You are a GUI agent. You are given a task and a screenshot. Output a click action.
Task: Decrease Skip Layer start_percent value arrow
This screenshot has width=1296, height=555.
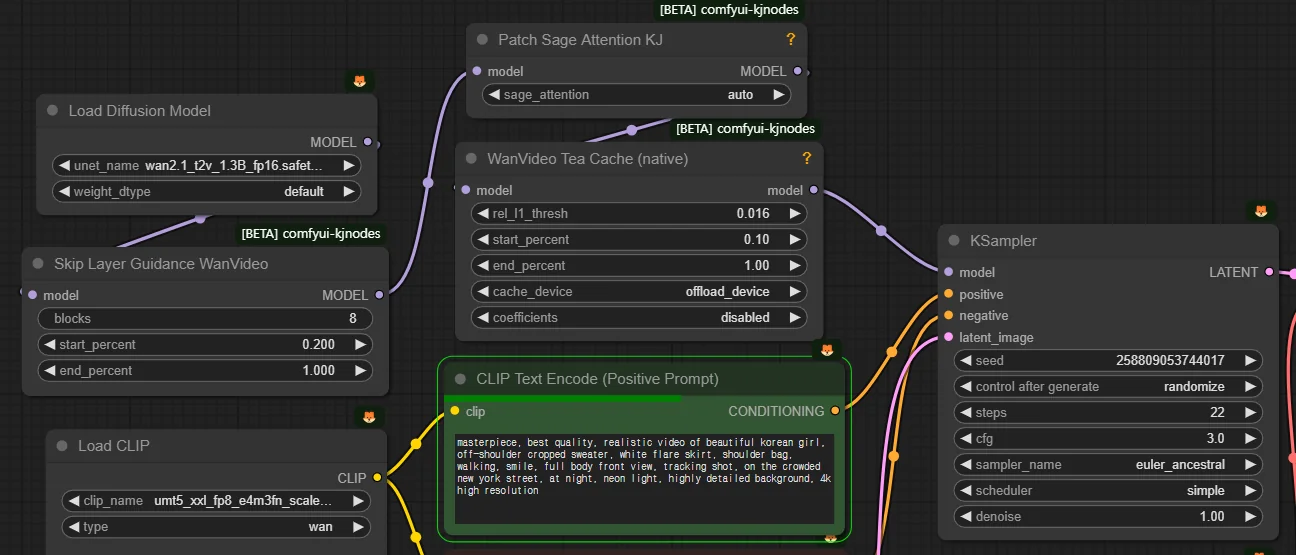tap(49, 344)
